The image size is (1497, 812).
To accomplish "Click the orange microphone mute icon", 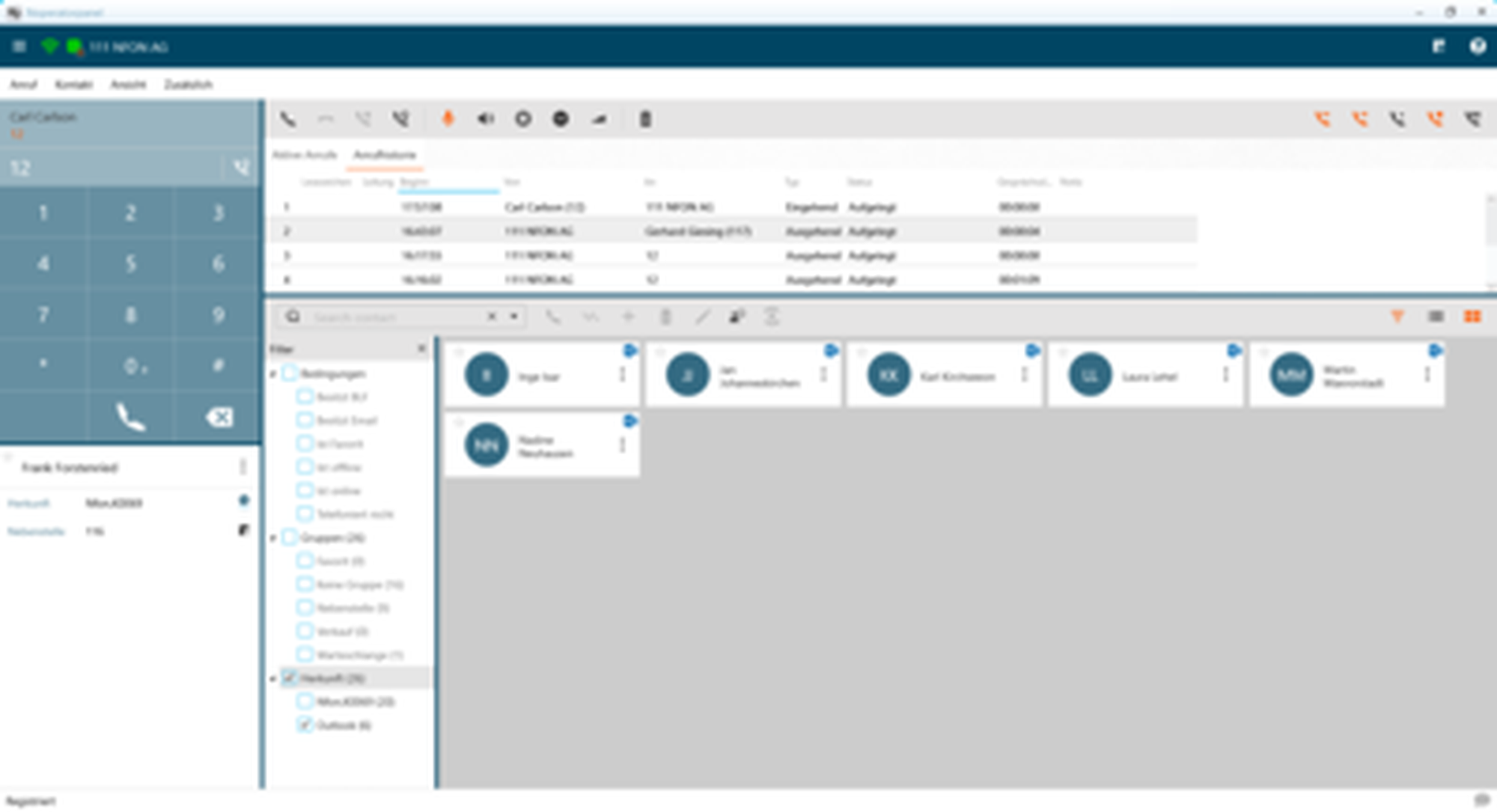I will pos(448,119).
